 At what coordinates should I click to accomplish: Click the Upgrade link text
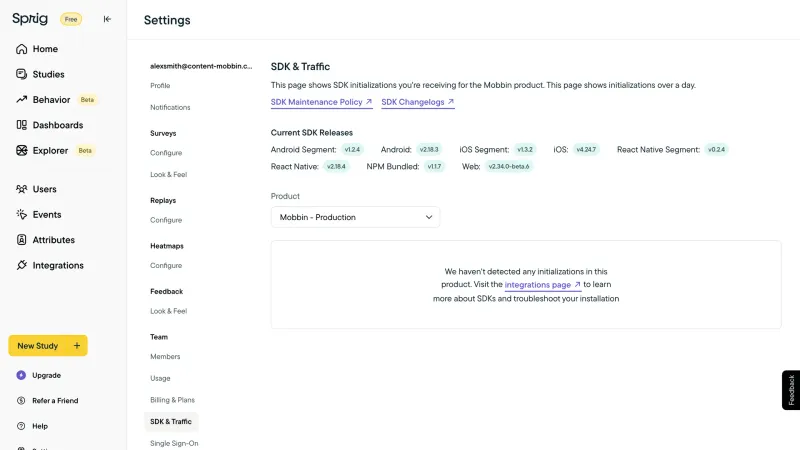point(46,375)
